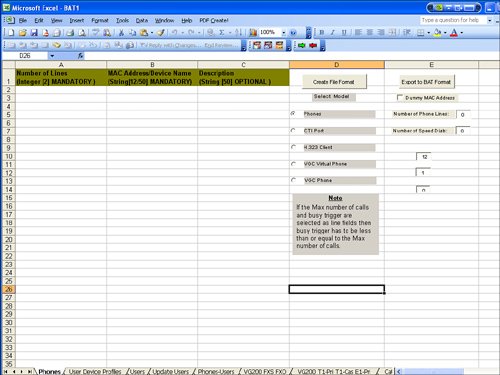Switch to the User Device Profiles sheet tab
Screen dimensions: 500x375
coord(95,371)
